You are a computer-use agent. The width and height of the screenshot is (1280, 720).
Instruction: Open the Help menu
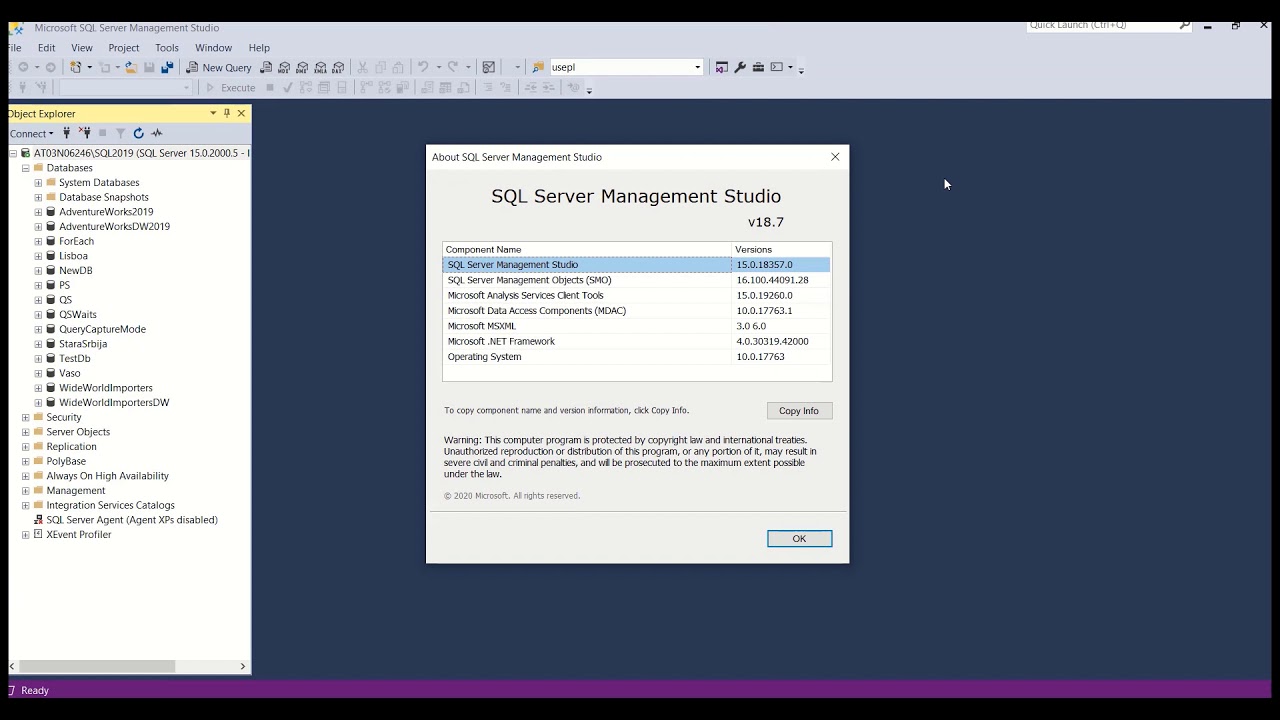pos(259,48)
